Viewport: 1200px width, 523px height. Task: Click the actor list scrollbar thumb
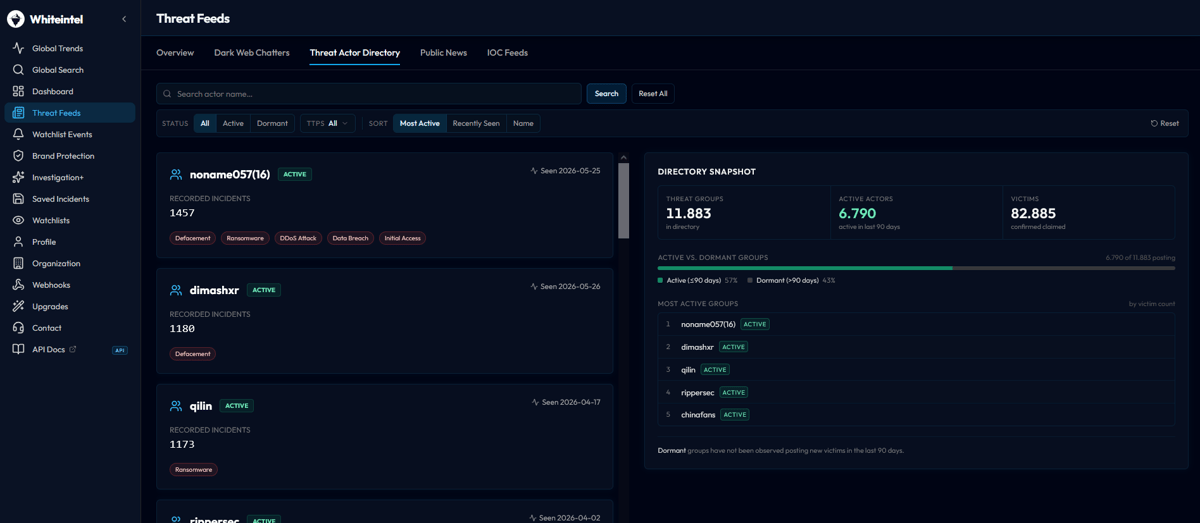tap(624, 200)
